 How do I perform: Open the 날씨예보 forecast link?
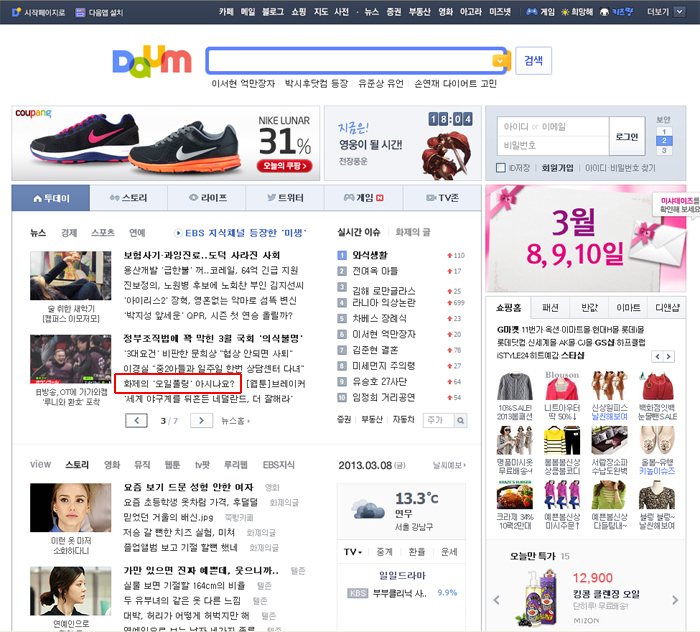pos(449,465)
